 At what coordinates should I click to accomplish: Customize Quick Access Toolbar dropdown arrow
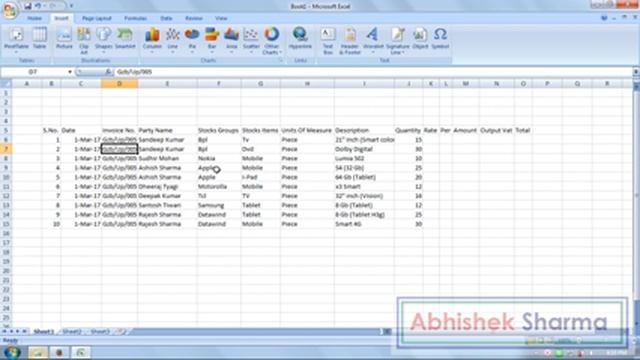tap(71, 6)
